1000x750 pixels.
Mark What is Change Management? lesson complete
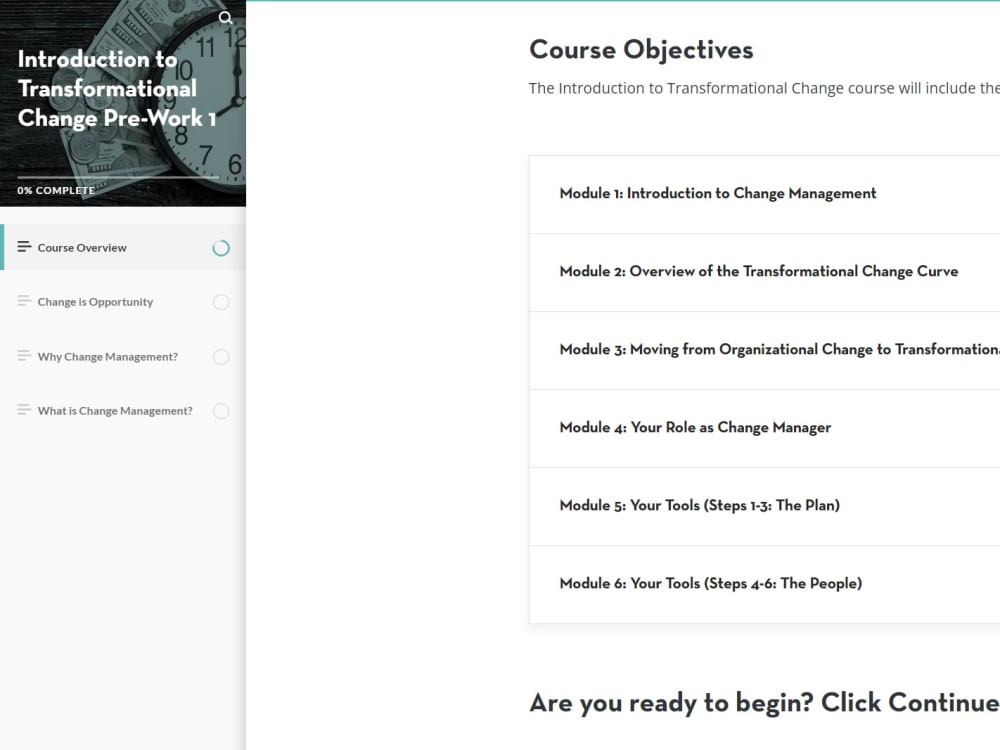[221, 410]
